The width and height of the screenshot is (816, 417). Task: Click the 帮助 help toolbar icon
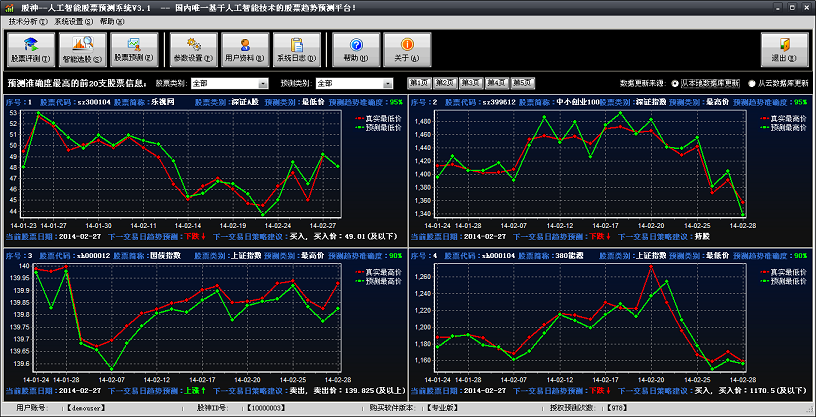(355, 48)
